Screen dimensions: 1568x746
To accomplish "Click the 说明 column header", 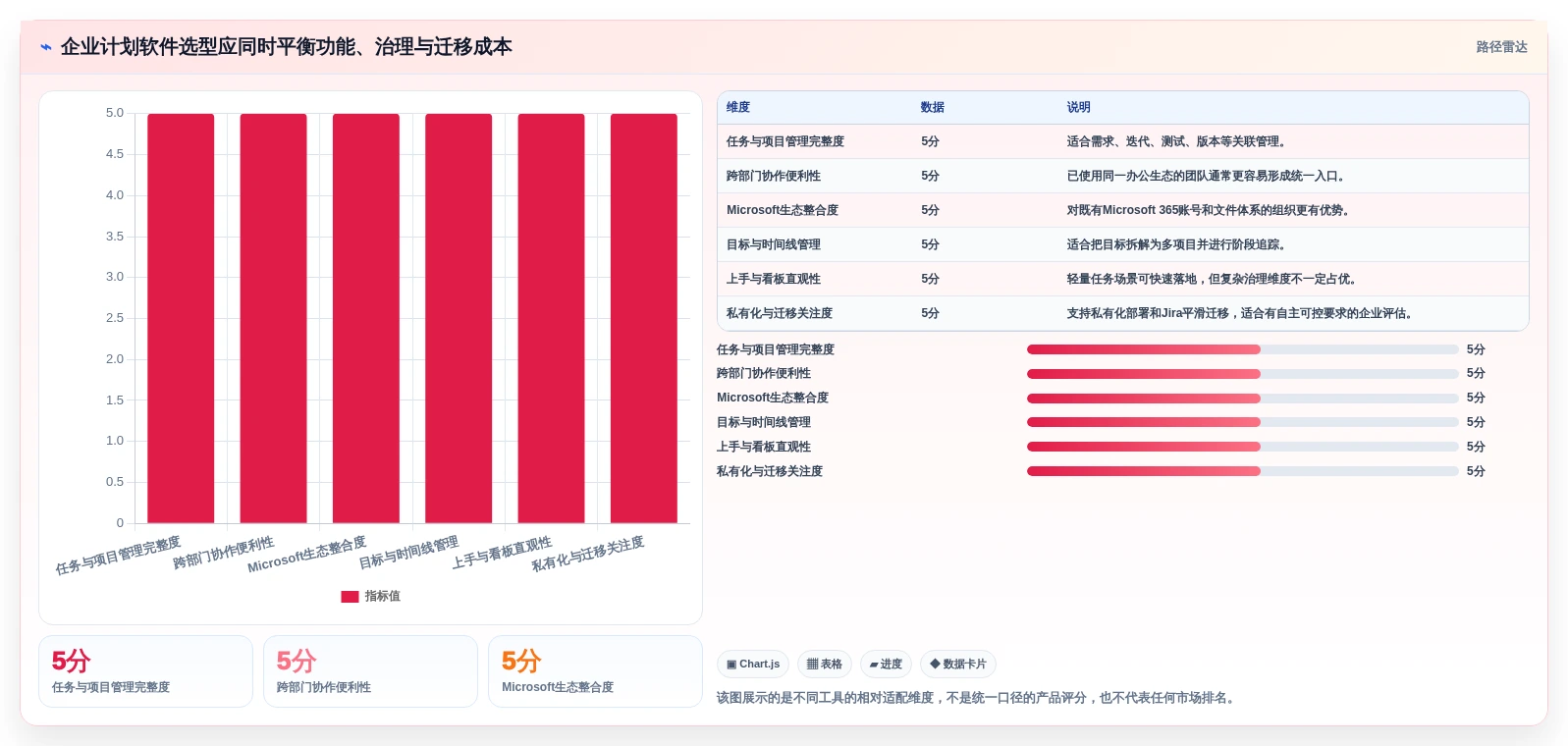I will pyautogui.click(x=1079, y=107).
